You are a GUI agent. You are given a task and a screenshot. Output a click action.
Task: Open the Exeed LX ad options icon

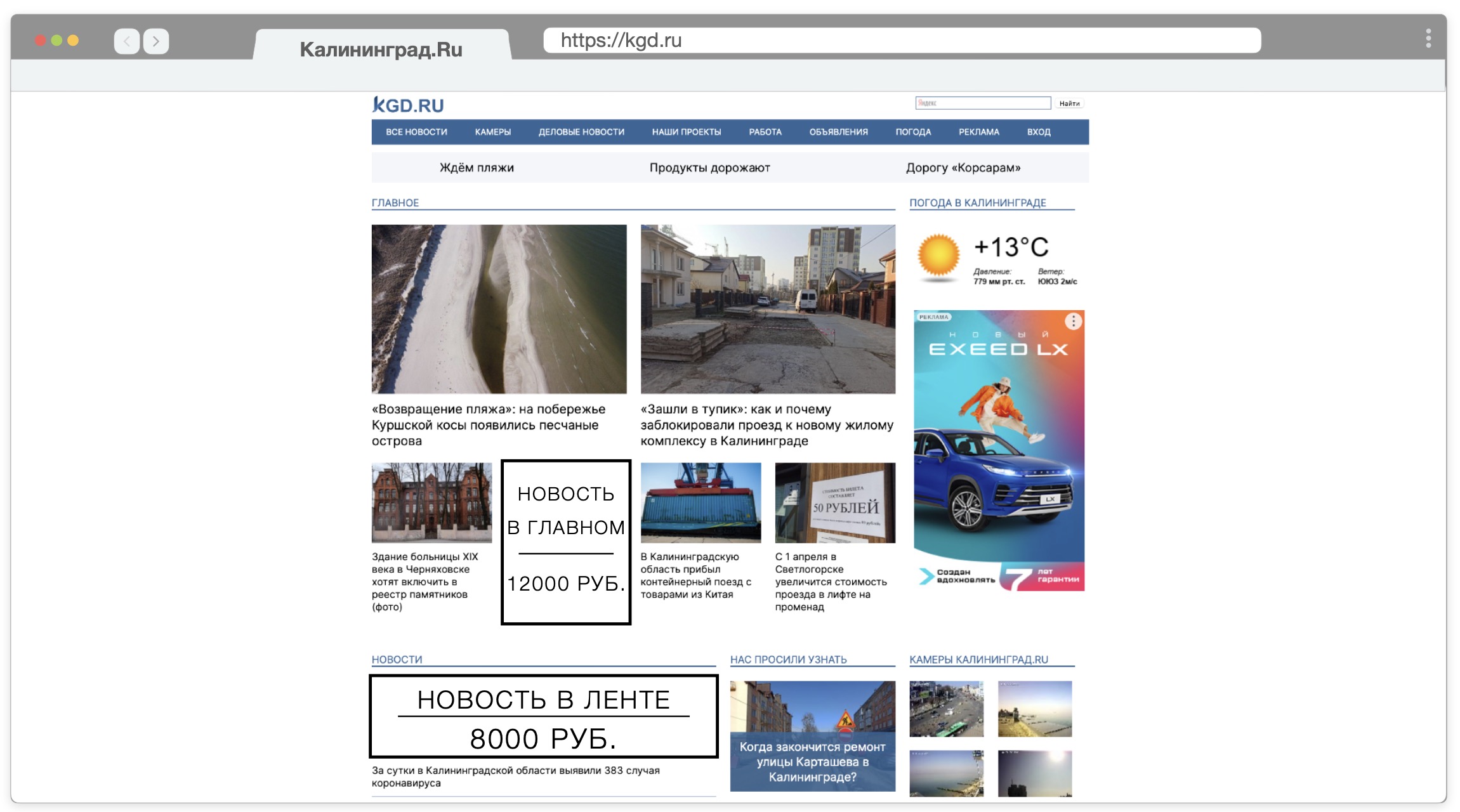(1073, 322)
